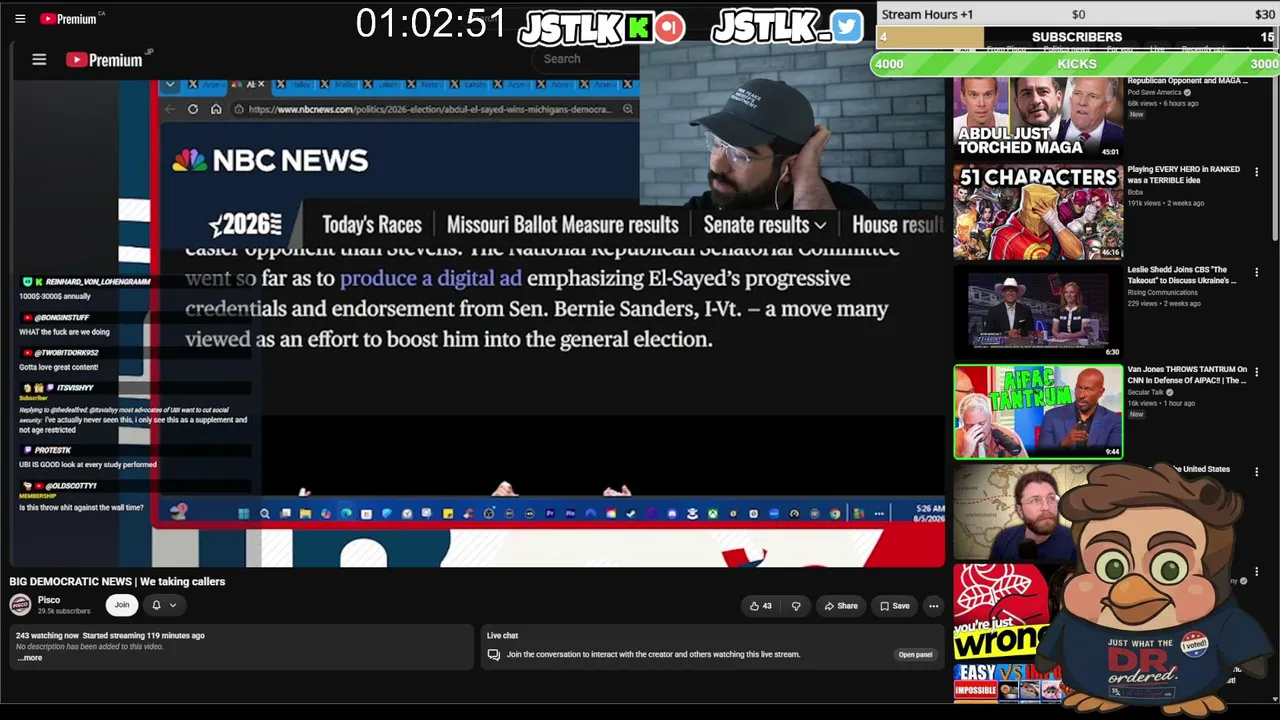Open the Van Jones THROWS TANTRUM title
The height and width of the screenshot is (720, 1280).
coord(1187,375)
